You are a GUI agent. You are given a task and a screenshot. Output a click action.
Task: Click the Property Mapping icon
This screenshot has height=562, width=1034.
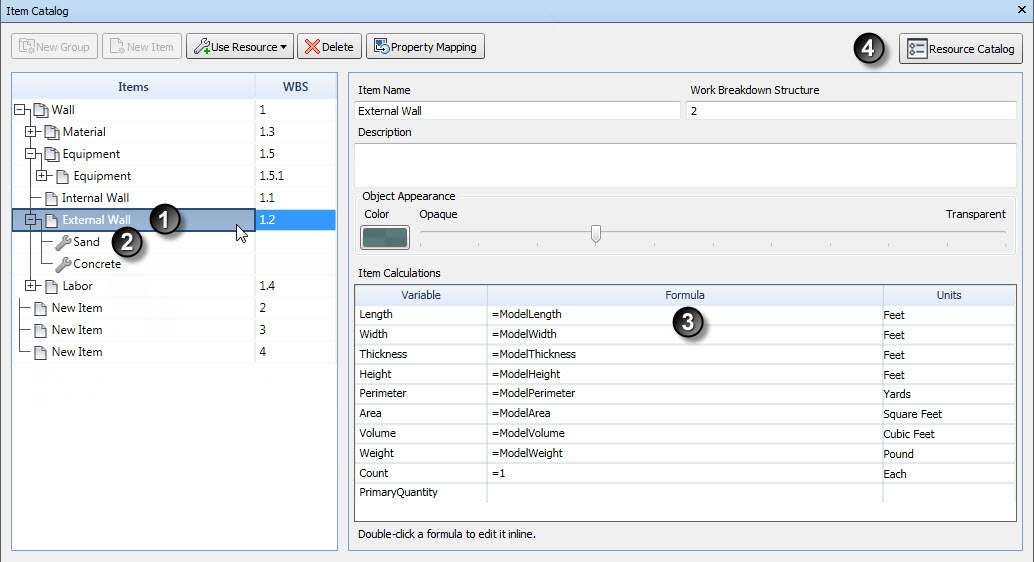tap(381, 46)
